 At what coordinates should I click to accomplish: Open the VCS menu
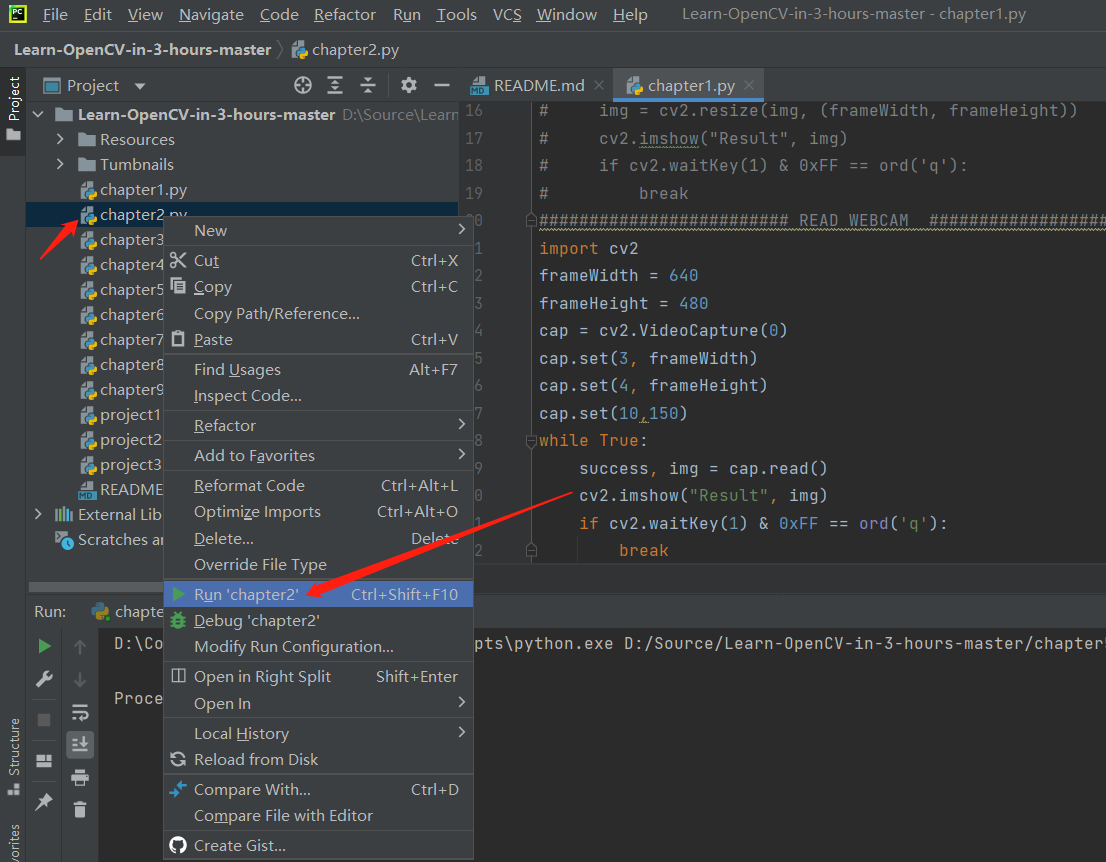pyautogui.click(x=506, y=14)
